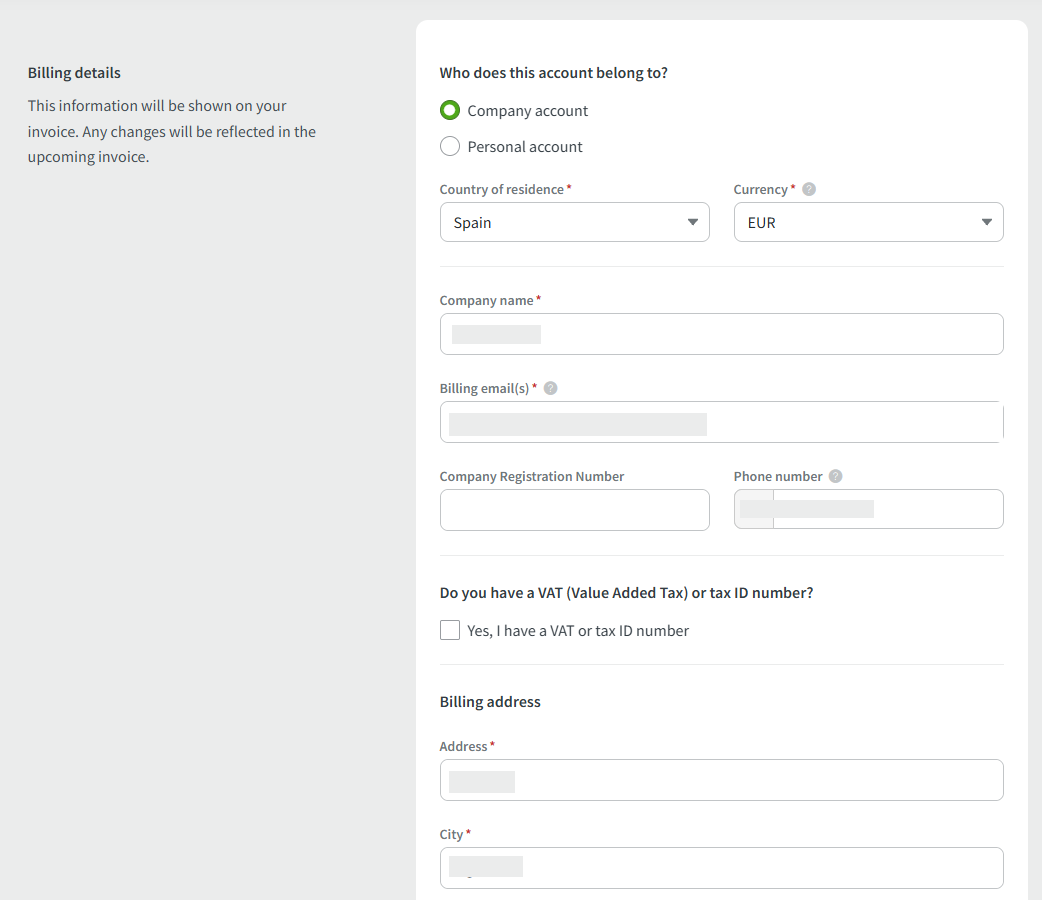Click the 'Who does this account belong to?' heading

click(x=553, y=73)
